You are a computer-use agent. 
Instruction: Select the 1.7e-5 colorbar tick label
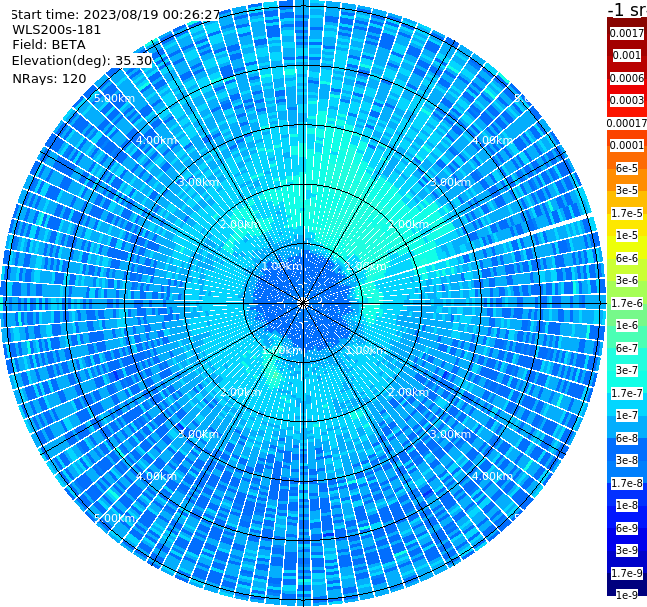(627, 213)
